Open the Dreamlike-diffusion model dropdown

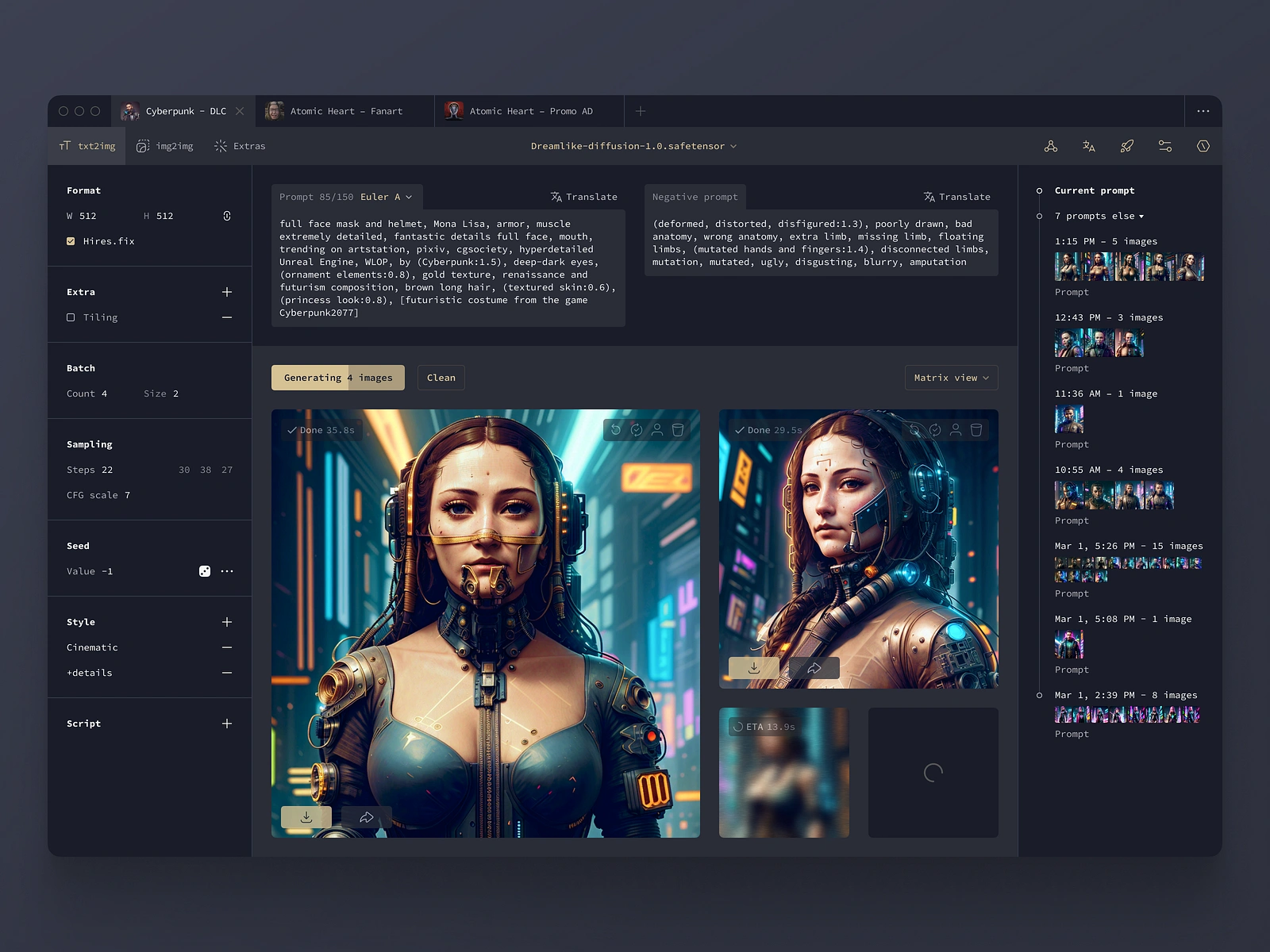633,146
